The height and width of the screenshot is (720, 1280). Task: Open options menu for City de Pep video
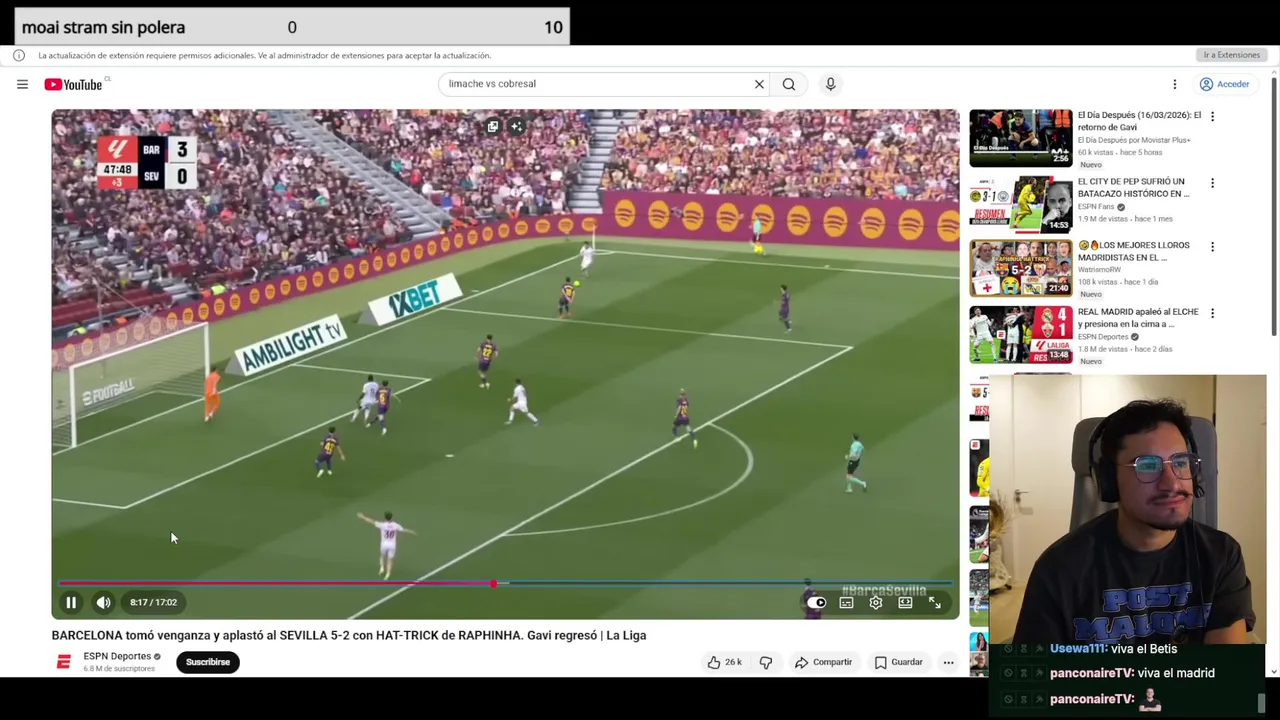[1212, 184]
